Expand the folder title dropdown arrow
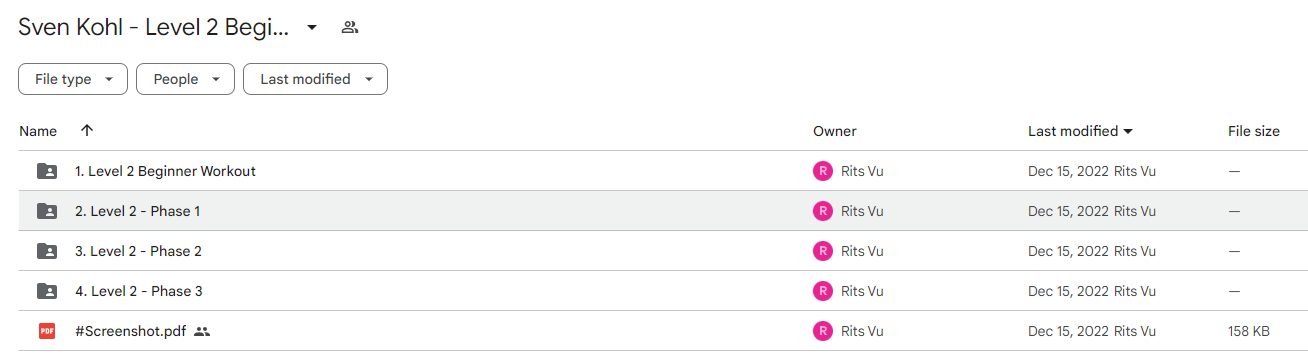 [312, 28]
